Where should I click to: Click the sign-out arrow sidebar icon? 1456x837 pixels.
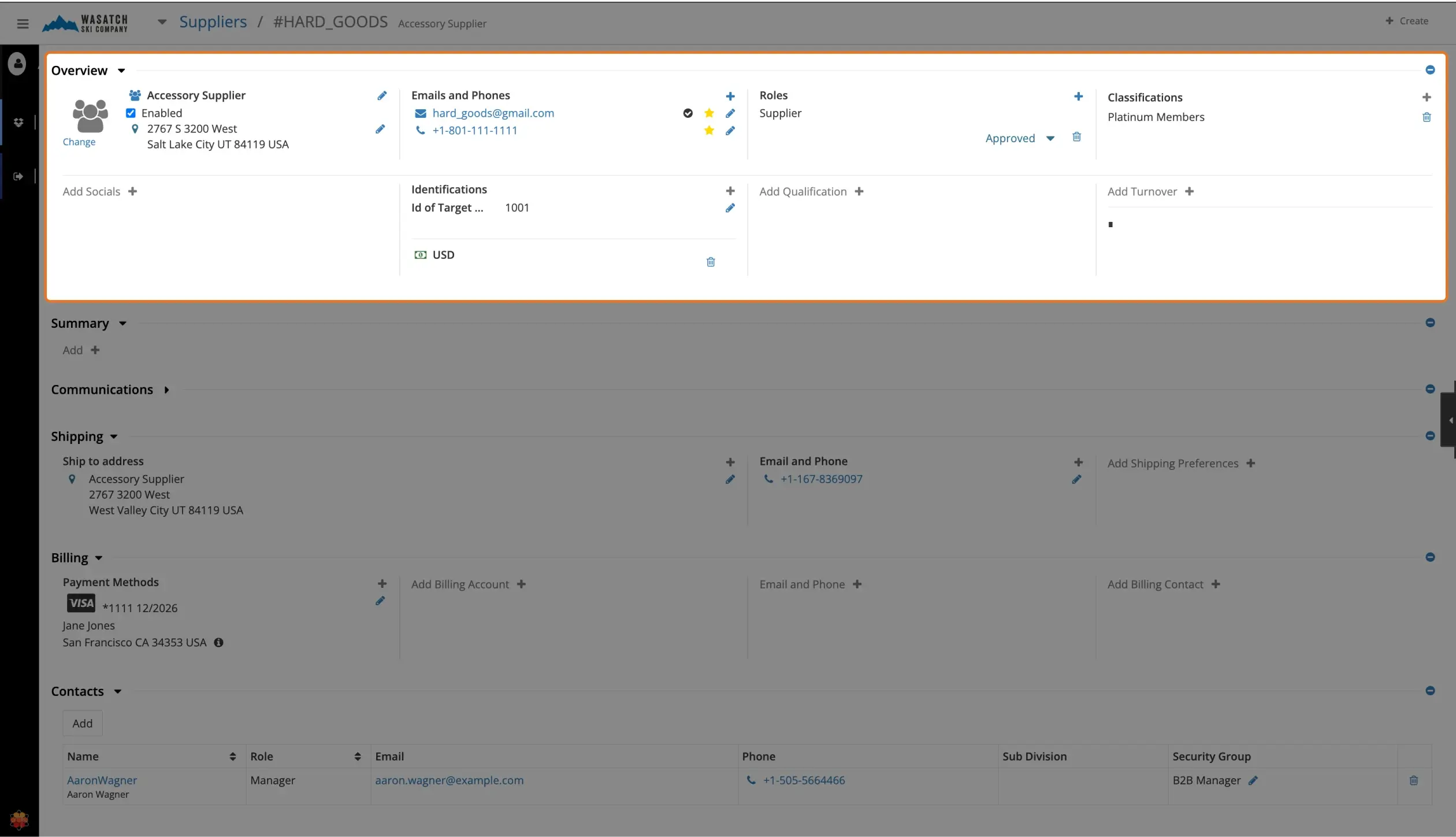[18, 176]
